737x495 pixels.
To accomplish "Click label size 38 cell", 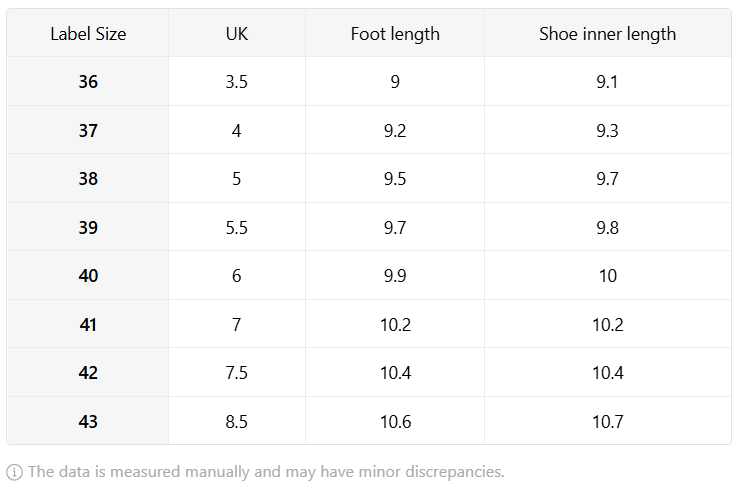I will coord(88,179).
